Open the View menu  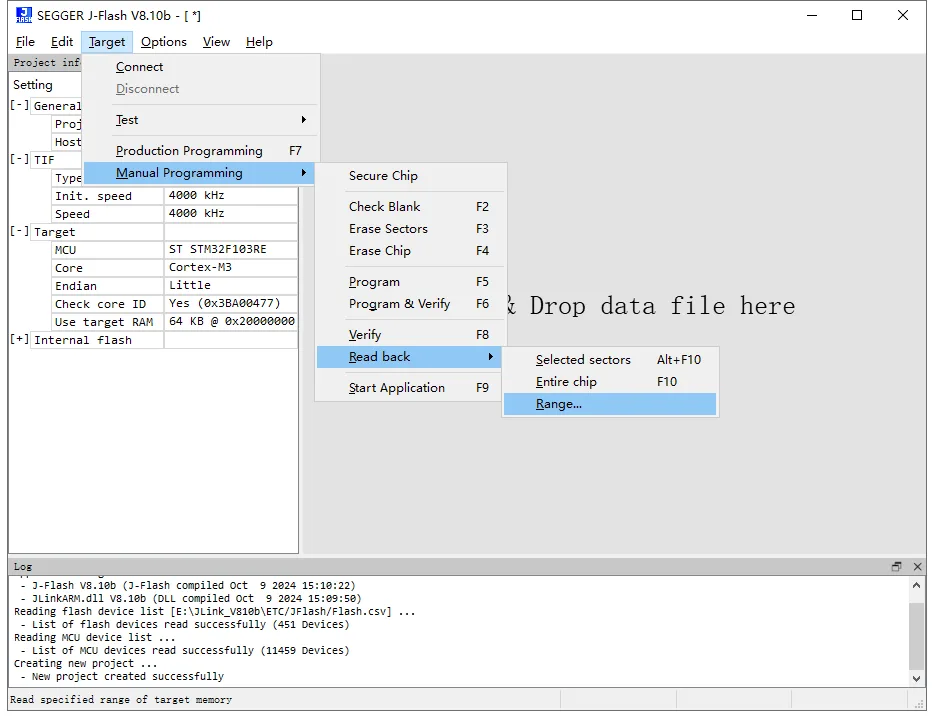point(216,42)
